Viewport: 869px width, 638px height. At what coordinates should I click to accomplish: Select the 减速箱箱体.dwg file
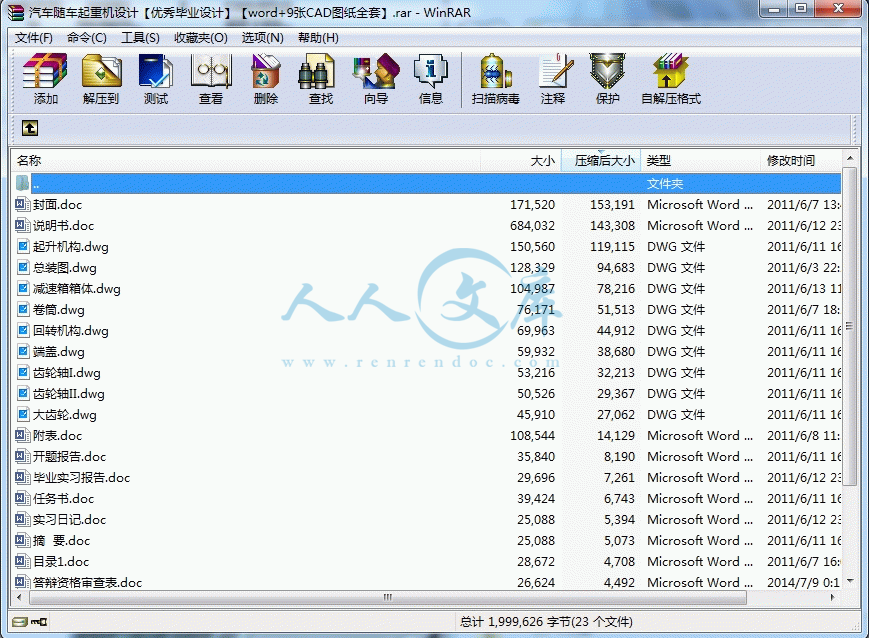(76, 289)
